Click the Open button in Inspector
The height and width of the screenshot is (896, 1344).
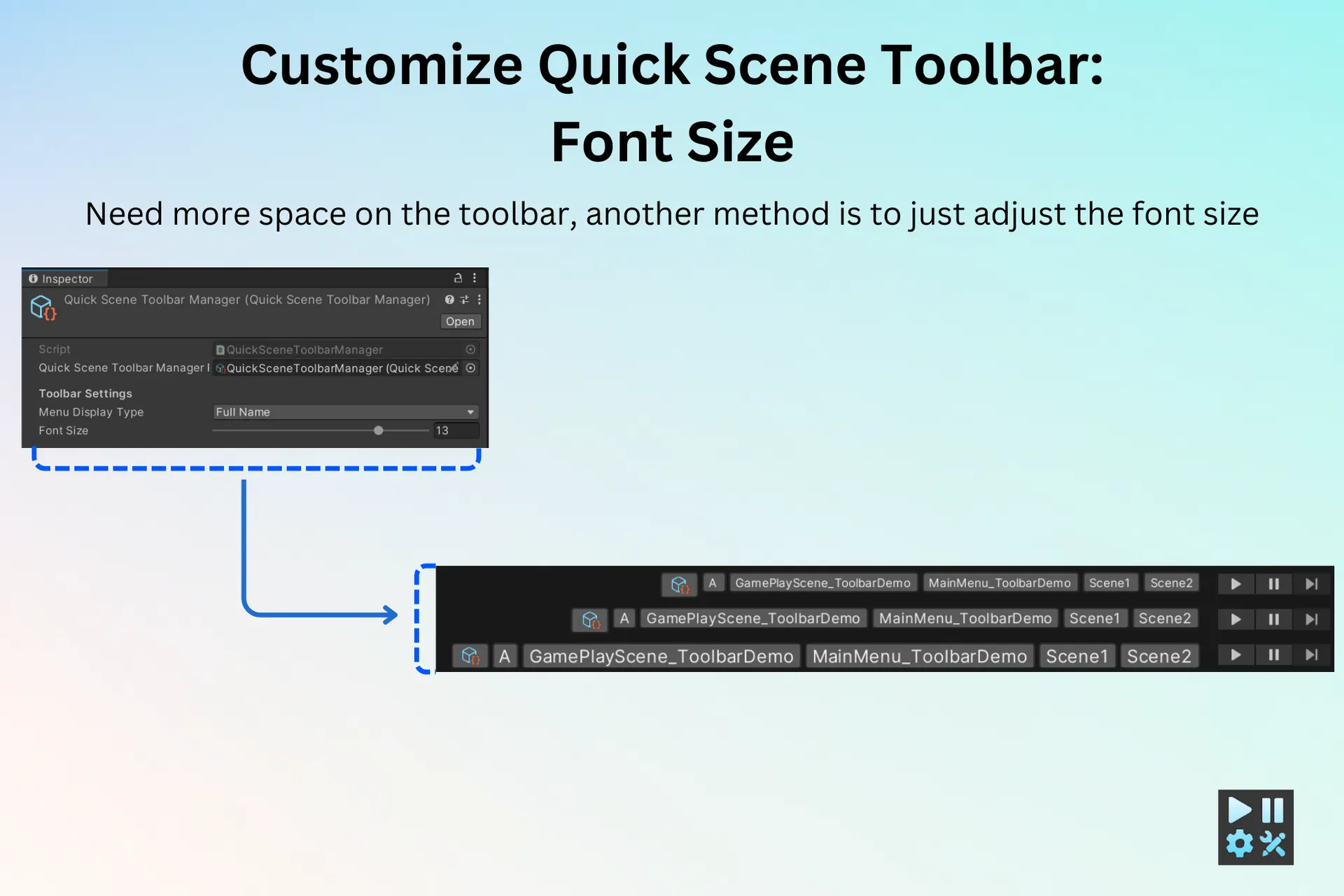coord(460,321)
